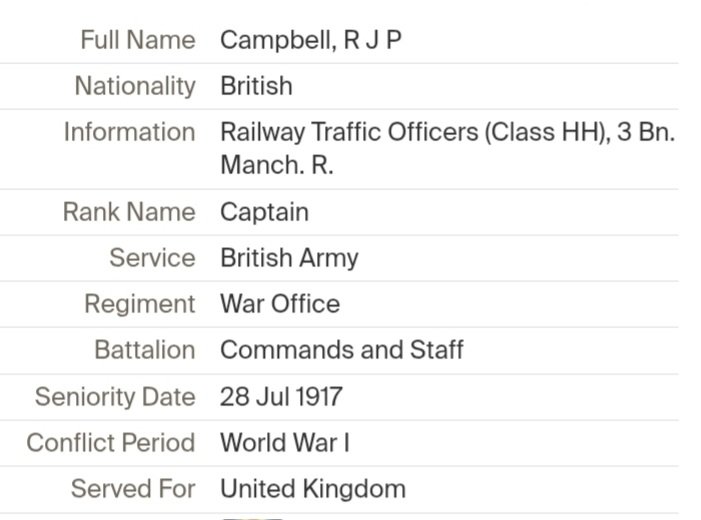Select the "World War I" value

coord(285,443)
